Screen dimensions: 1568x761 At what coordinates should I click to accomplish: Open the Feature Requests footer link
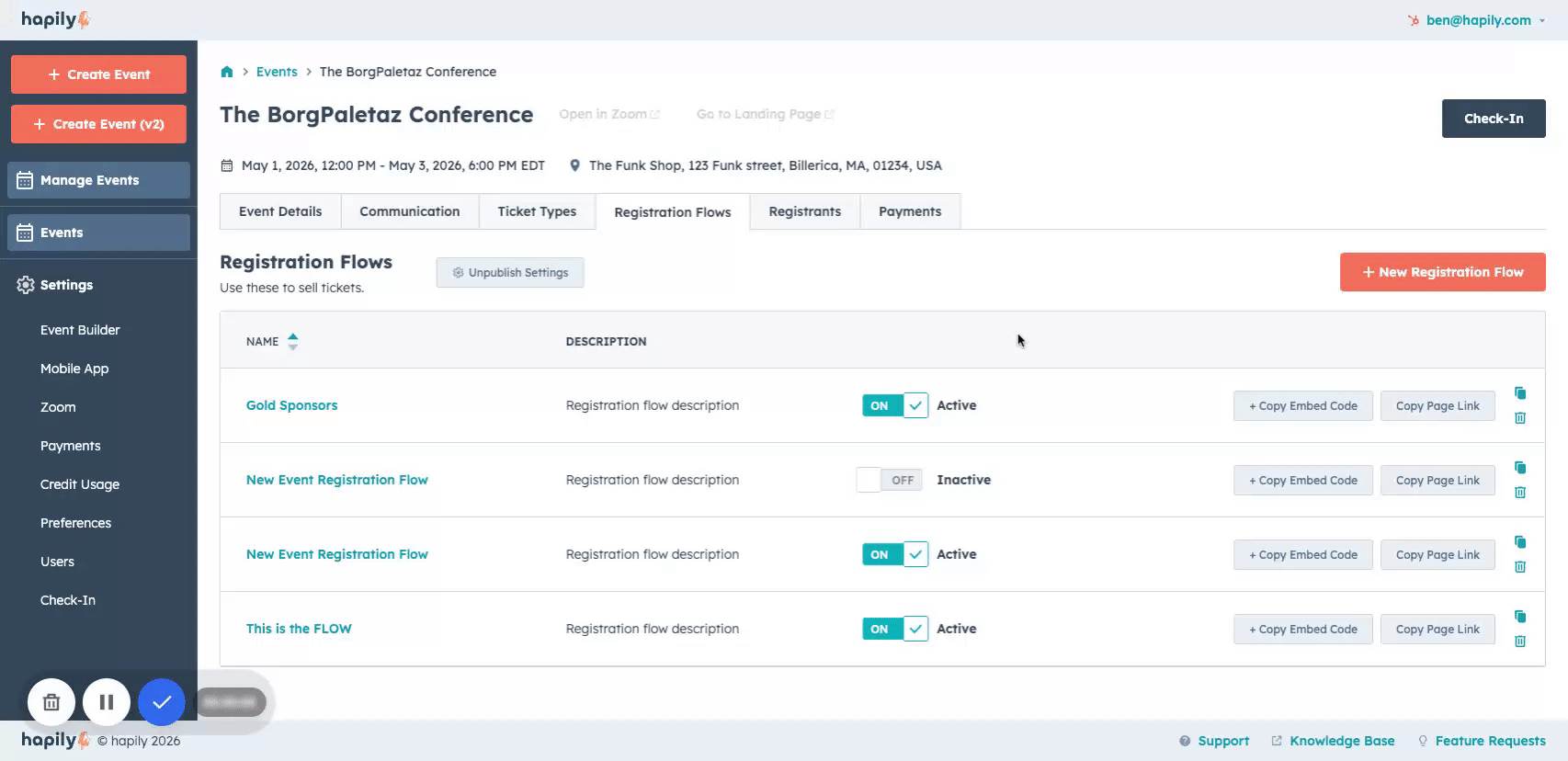point(1482,741)
